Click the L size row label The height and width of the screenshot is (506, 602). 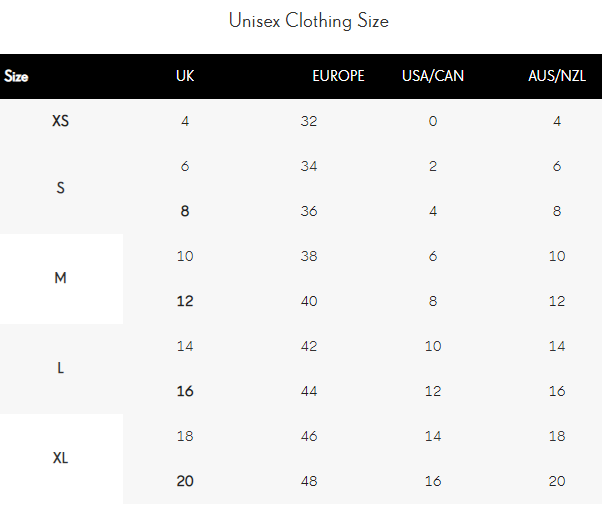(61, 368)
